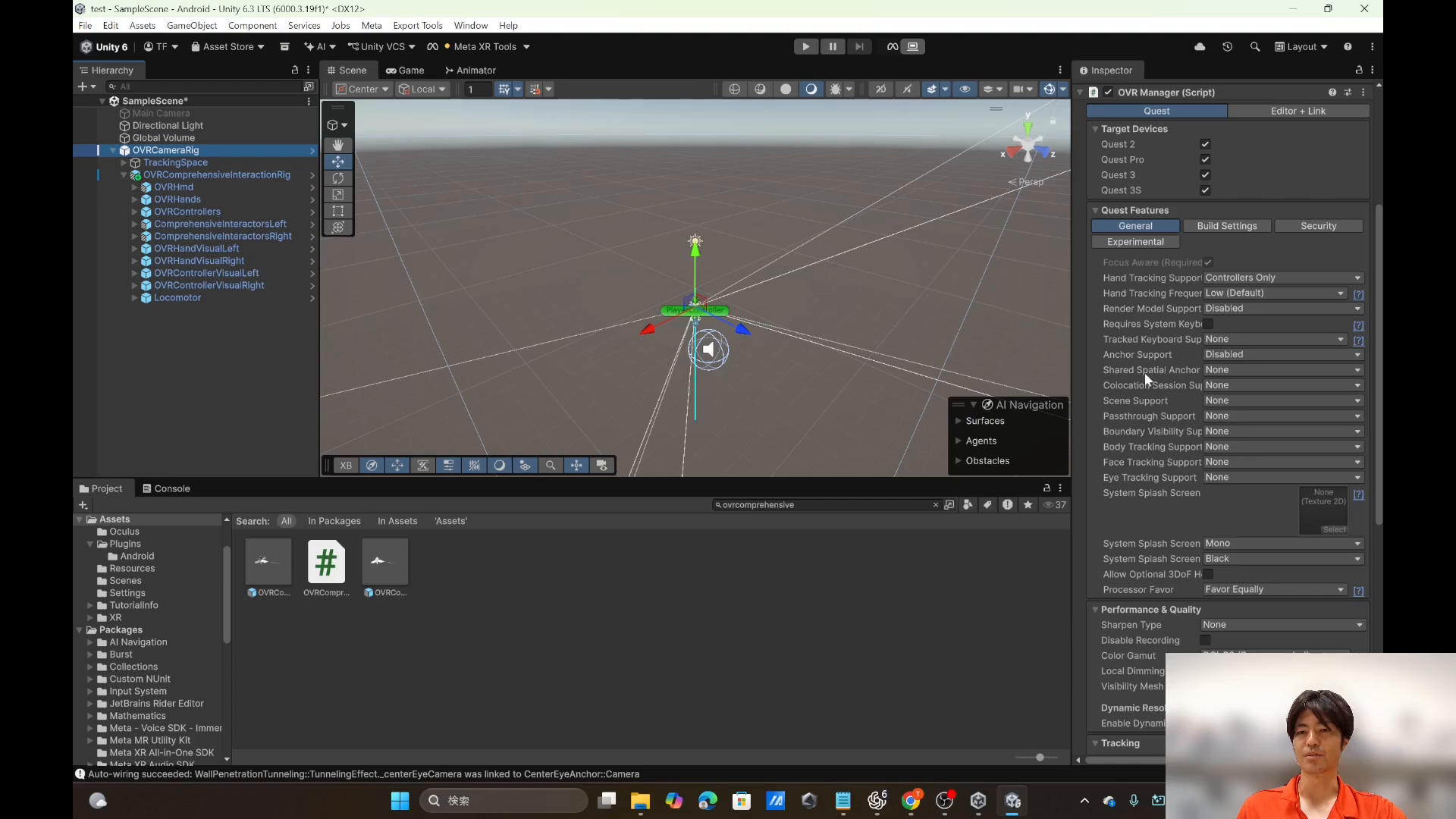Enable Disable Recording checkbox
This screenshot has height=819, width=1456.
point(1205,640)
